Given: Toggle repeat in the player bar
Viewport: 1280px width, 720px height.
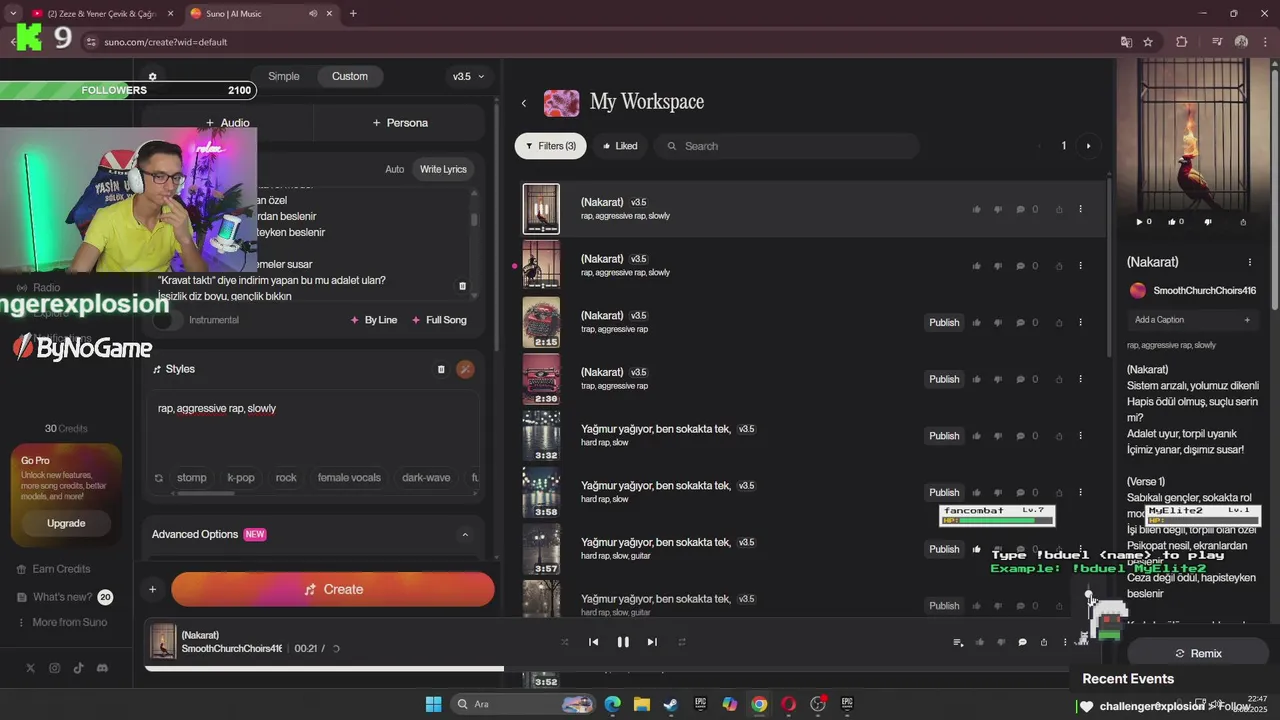Looking at the screenshot, I should click(x=682, y=642).
